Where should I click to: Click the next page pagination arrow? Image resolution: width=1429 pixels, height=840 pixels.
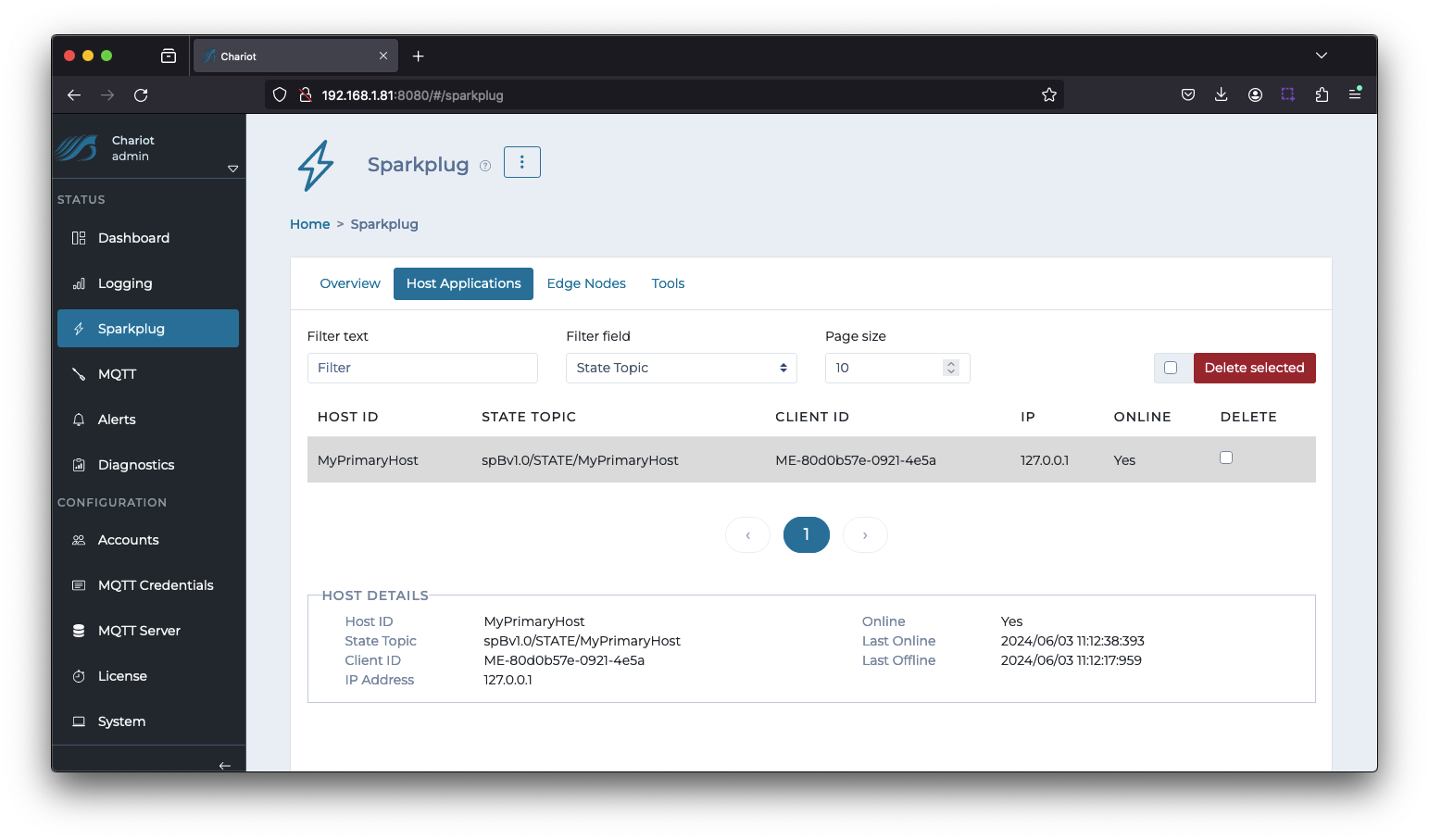tap(865, 534)
